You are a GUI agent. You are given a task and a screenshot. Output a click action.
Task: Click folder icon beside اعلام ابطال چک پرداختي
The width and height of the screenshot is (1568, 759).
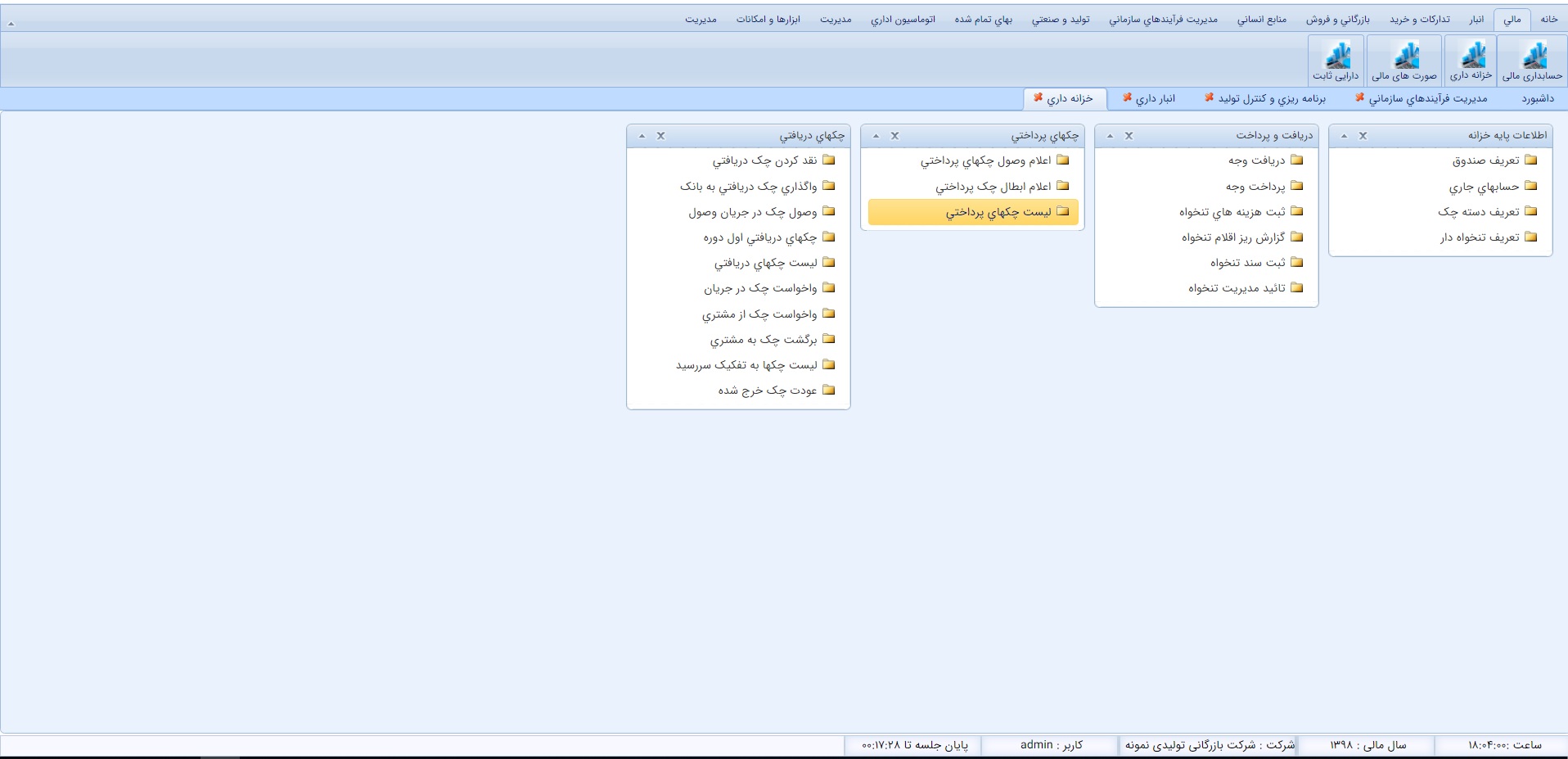pos(1062,186)
